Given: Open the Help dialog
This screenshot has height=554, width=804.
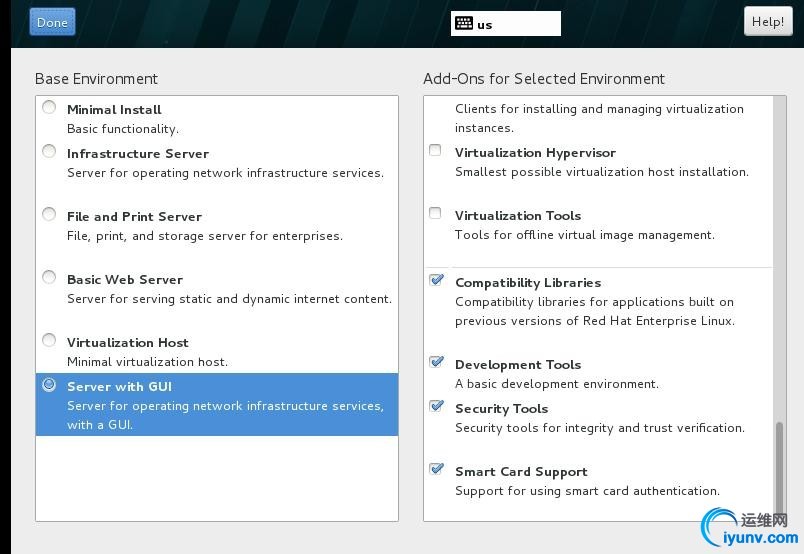Looking at the screenshot, I should tap(767, 21).
